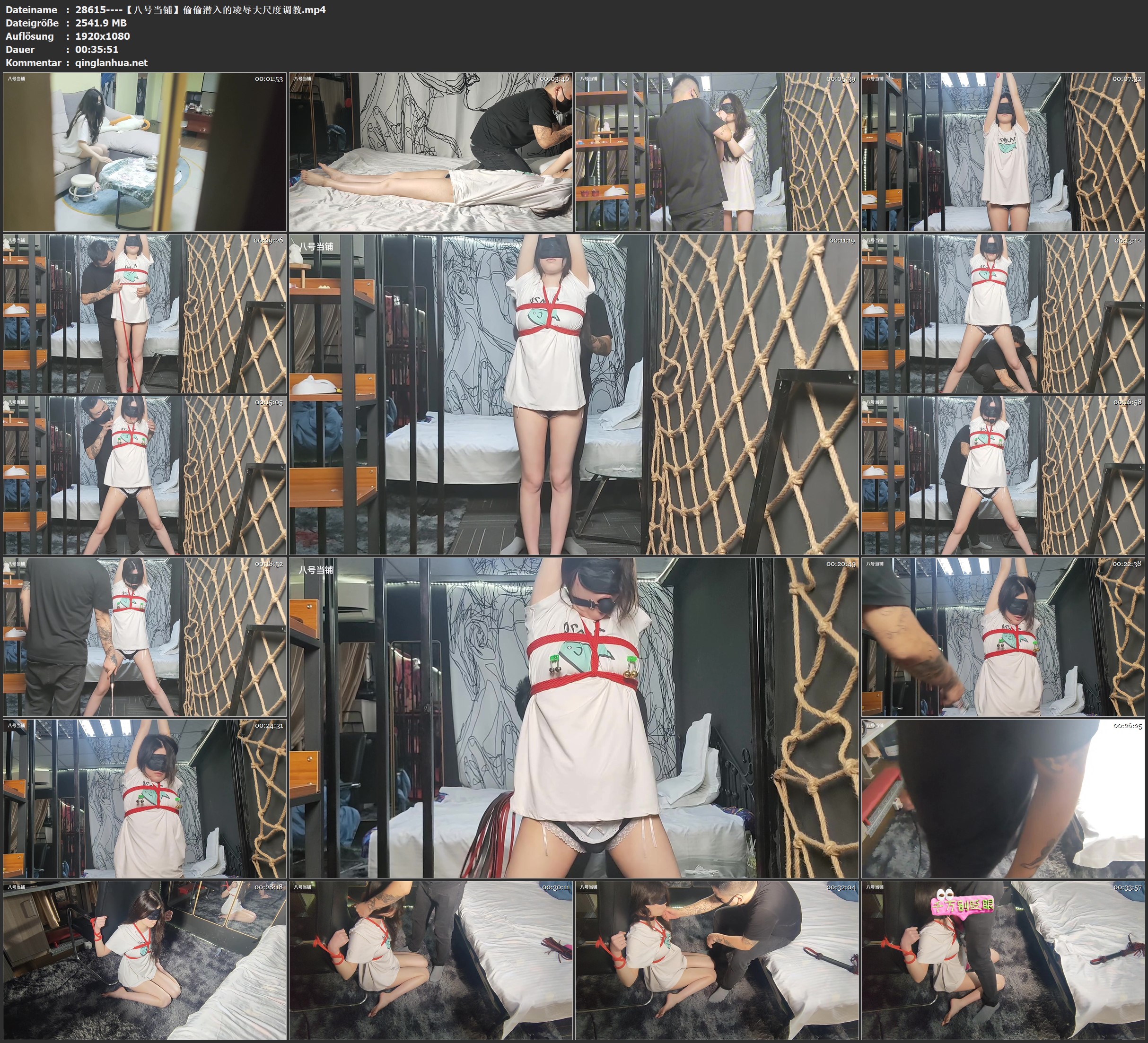Open the small frame at 00:09:26
Viewport: 1148px width, 1043px height.
[x=145, y=313]
